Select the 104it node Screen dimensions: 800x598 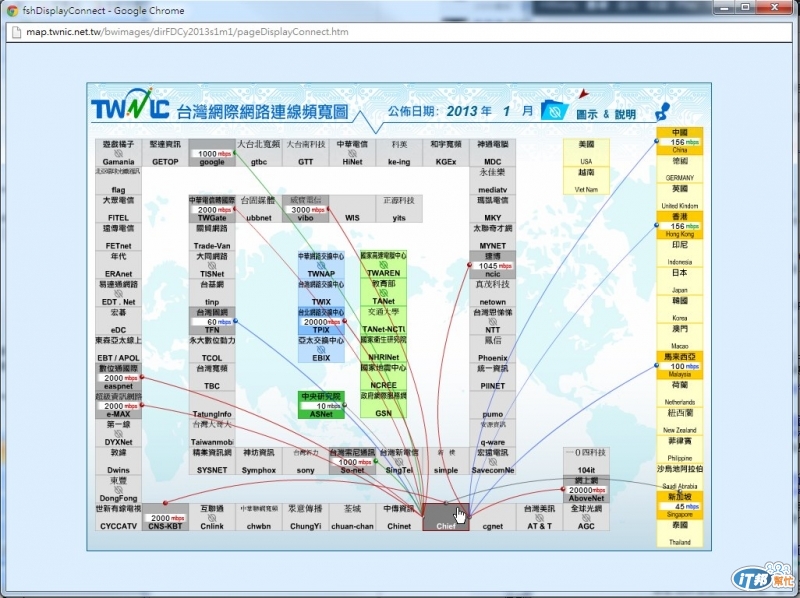(x=586, y=461)
